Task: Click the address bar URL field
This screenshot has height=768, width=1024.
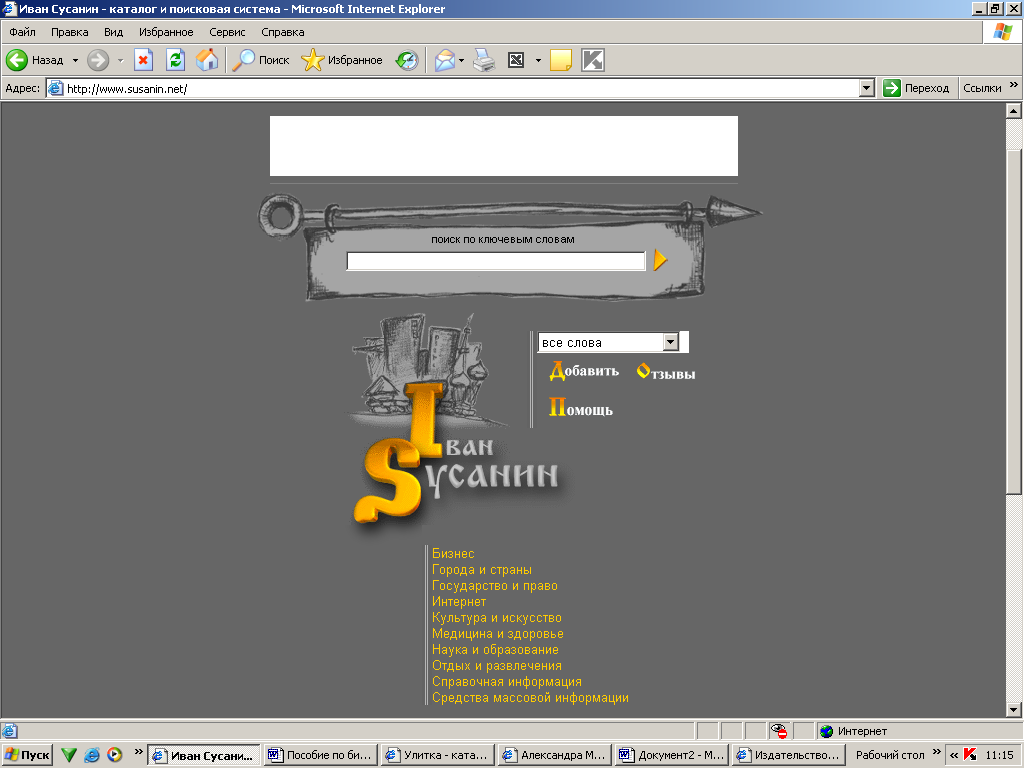Action: click(x=461, y=88)
